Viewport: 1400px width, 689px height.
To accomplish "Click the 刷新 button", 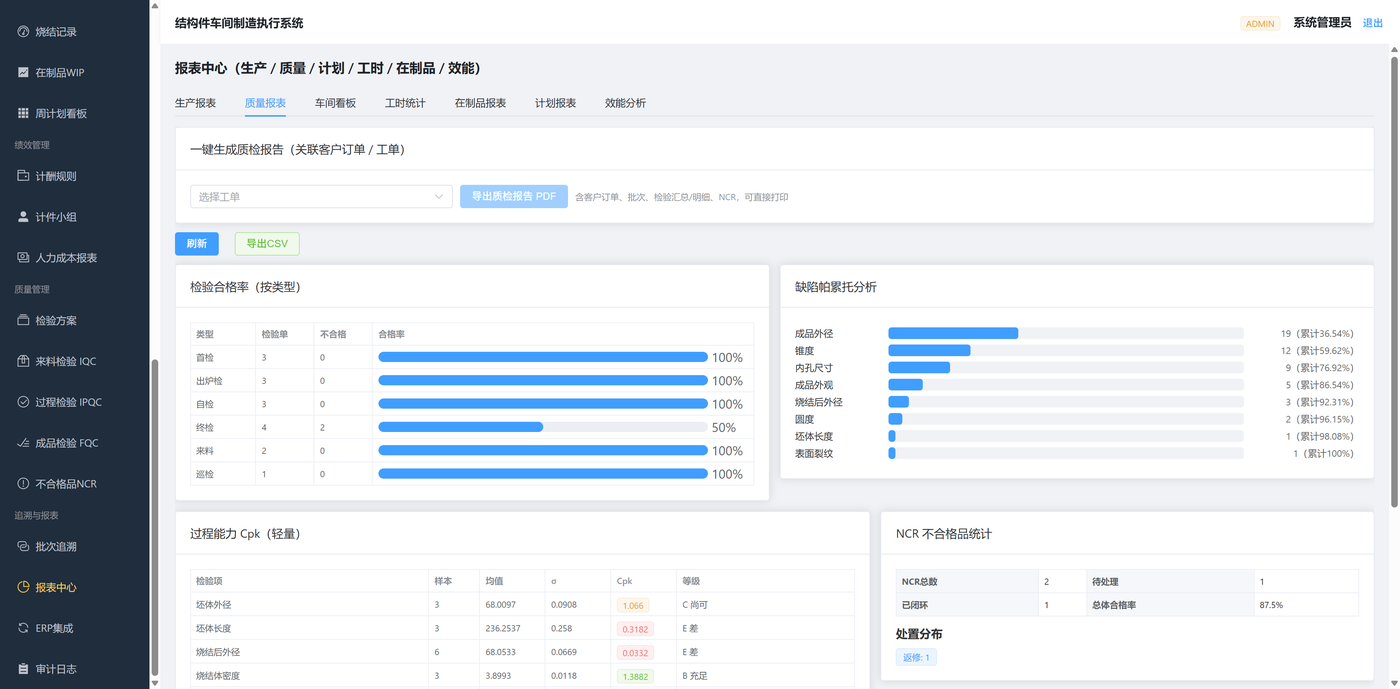I will (196, 244).
